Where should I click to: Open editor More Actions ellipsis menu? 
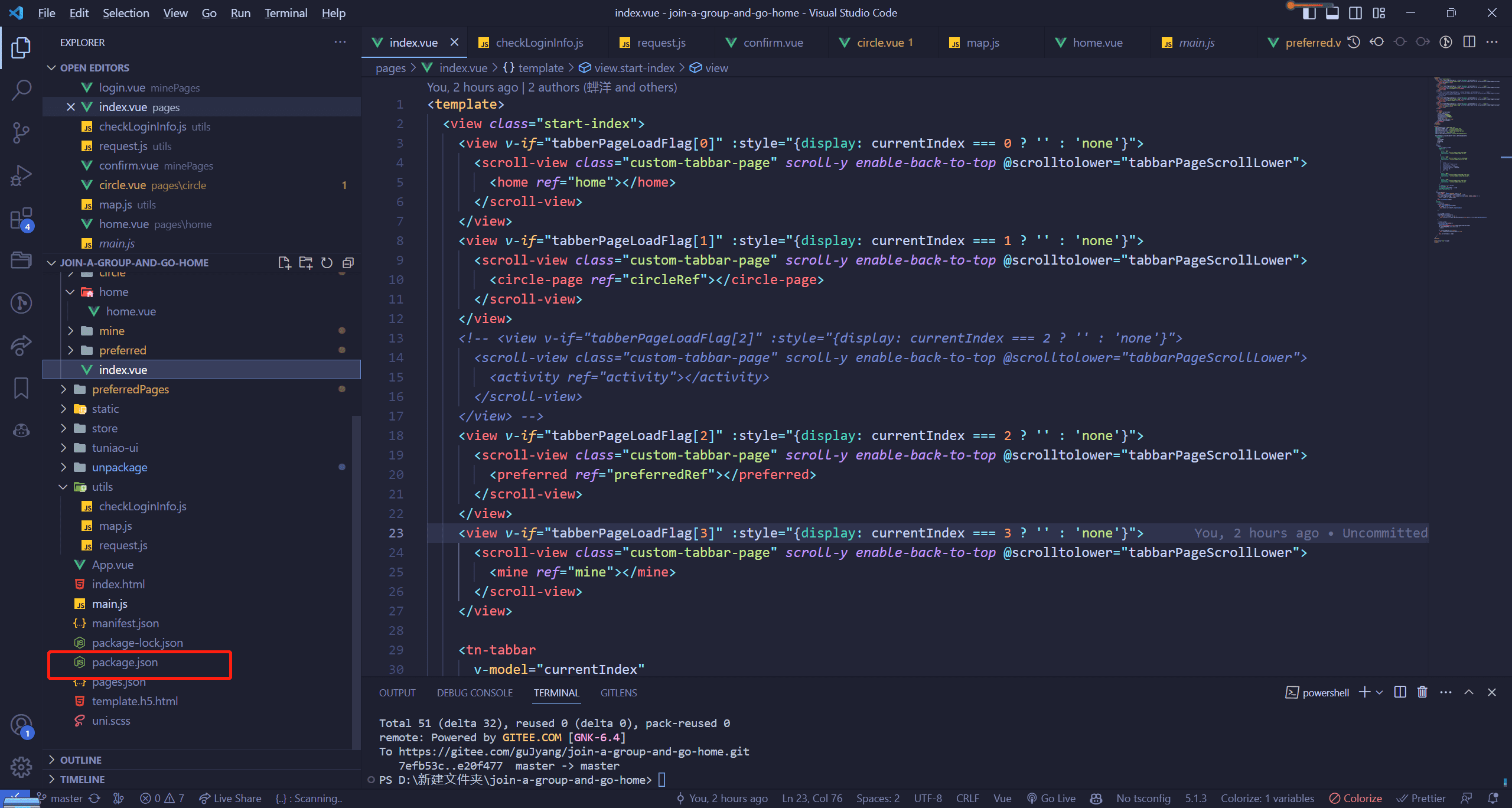[x=1492, y=42]
